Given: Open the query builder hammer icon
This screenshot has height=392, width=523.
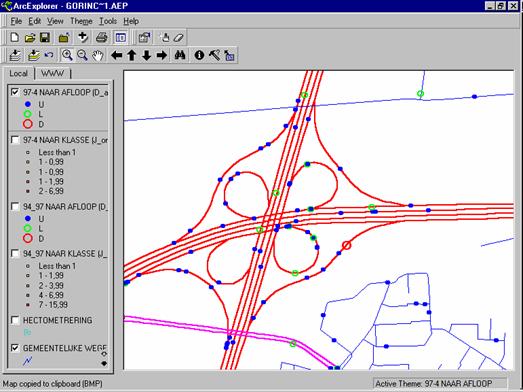Looking at the screenshot, I should tap(214, 55).
